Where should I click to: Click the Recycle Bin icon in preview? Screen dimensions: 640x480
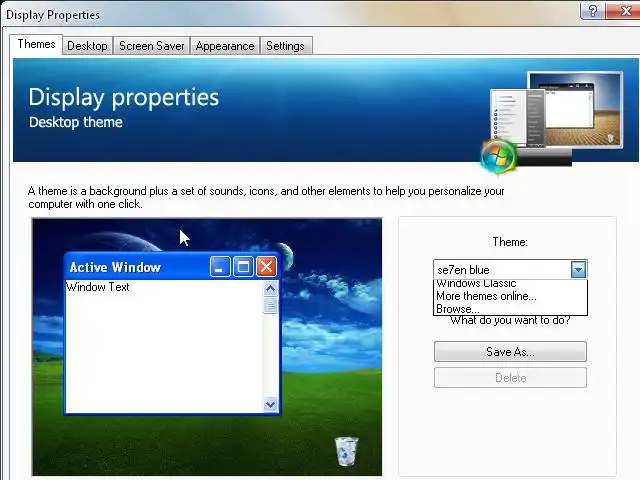(x=346, y=451)
